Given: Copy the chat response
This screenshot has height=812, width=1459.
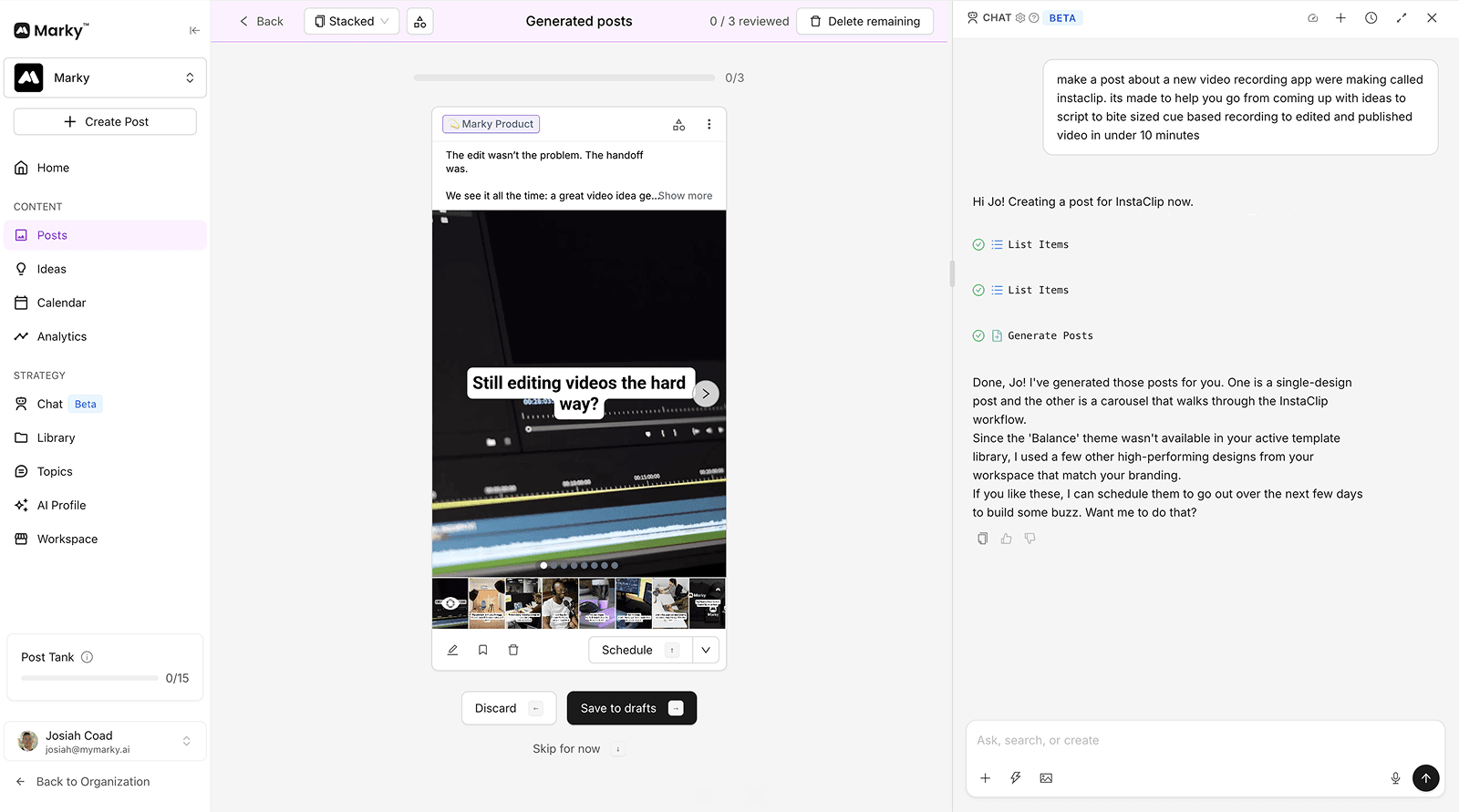Looking at the screenshot, I should click(982, 539).
